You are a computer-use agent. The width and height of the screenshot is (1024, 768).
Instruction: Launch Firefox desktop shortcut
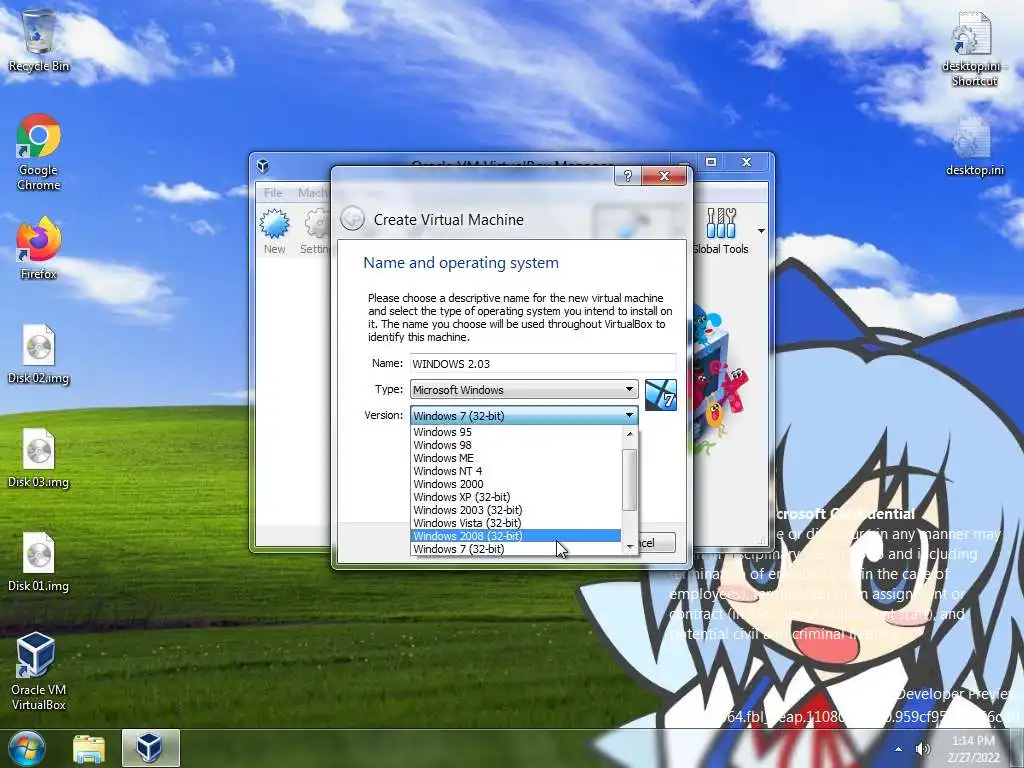[x=39, y=249]
